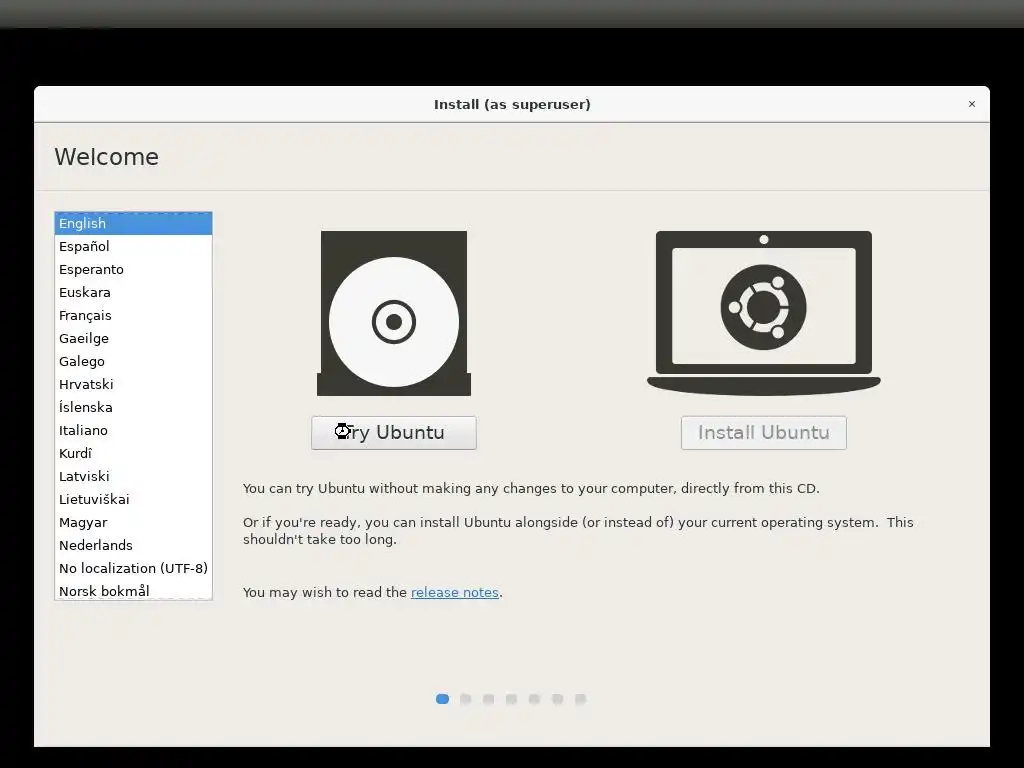1024x768 pixels.
Task: Pick Galego from the language list
Action: (133, 361)
